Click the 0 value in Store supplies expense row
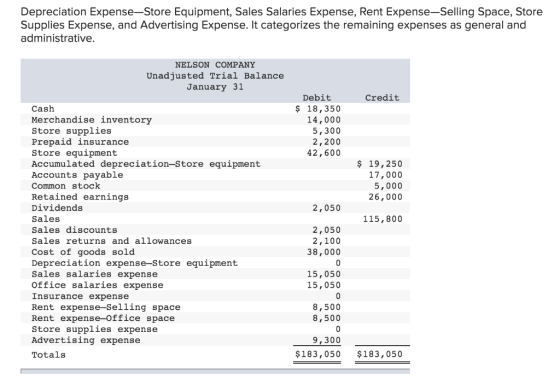This screenshot has height=379, width=560. (x=338, y=330)
